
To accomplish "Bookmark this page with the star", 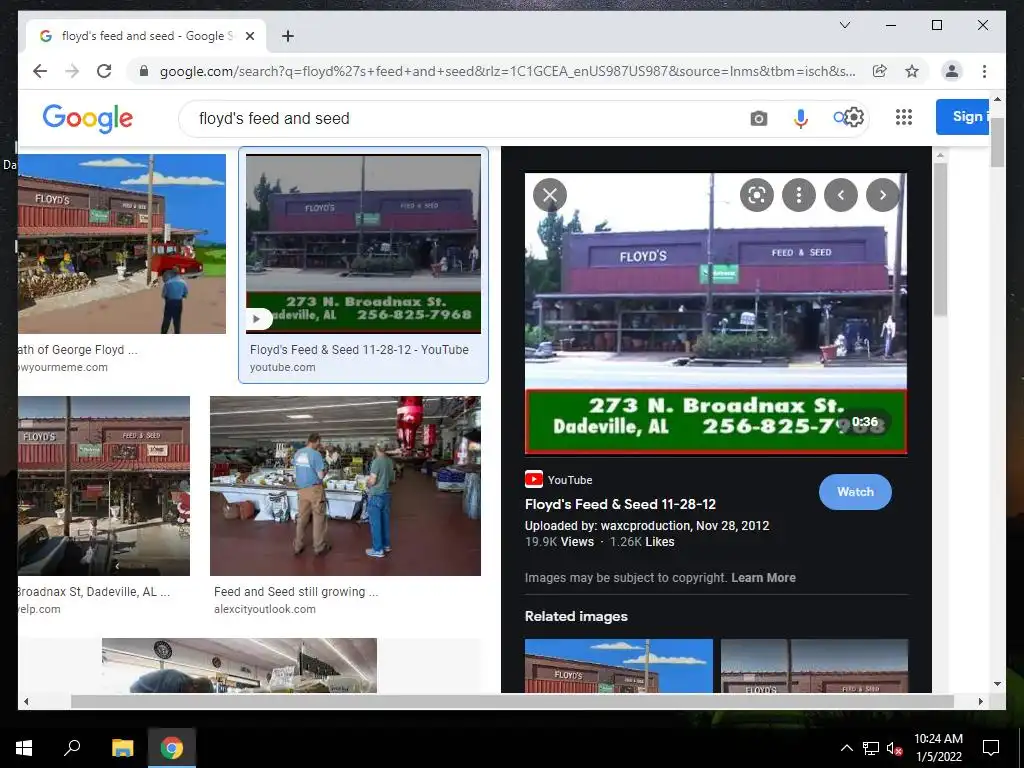I will [x=912, y=71].
